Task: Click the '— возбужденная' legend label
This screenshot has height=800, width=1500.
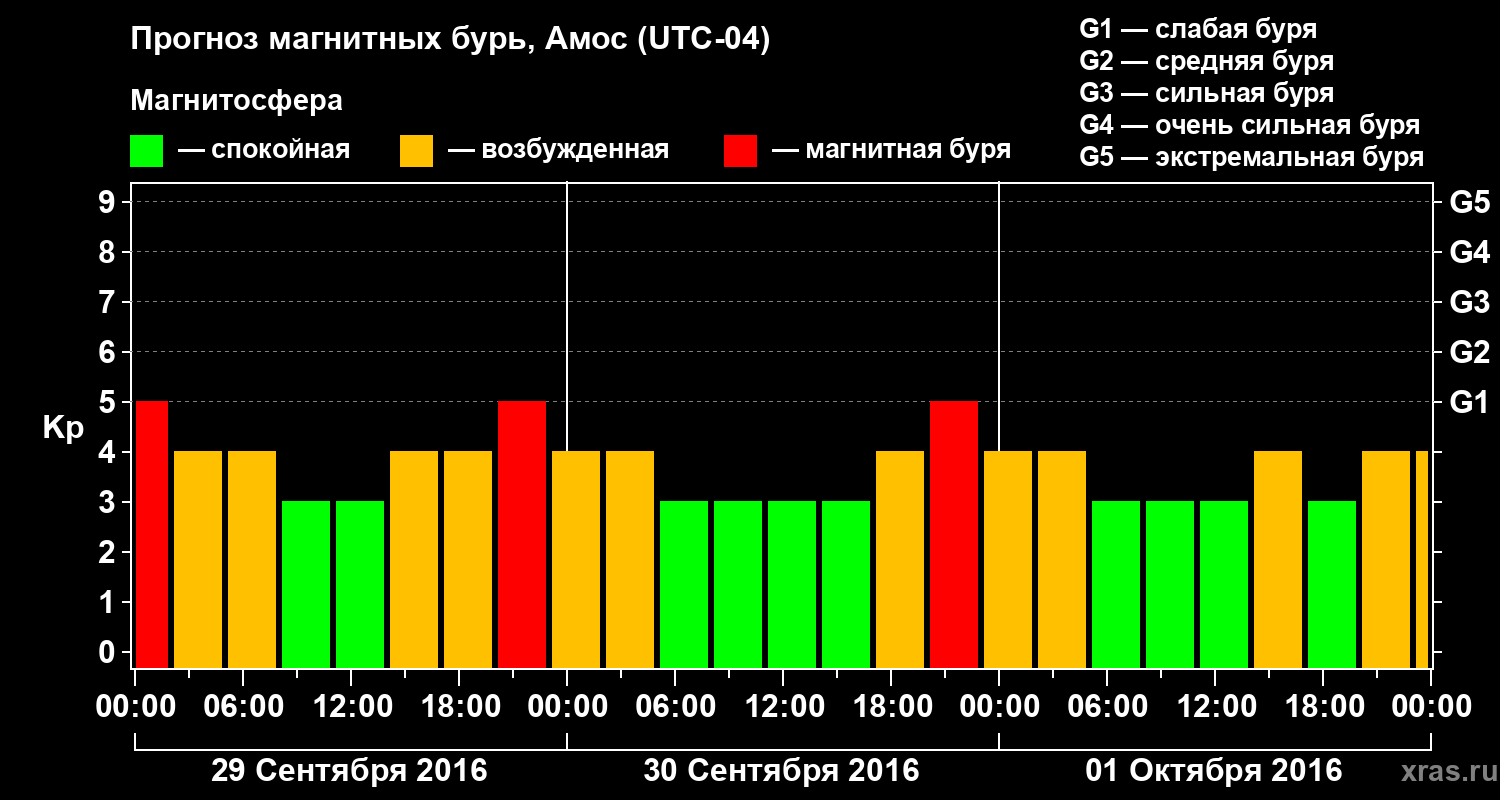Action: coord(558,151)
